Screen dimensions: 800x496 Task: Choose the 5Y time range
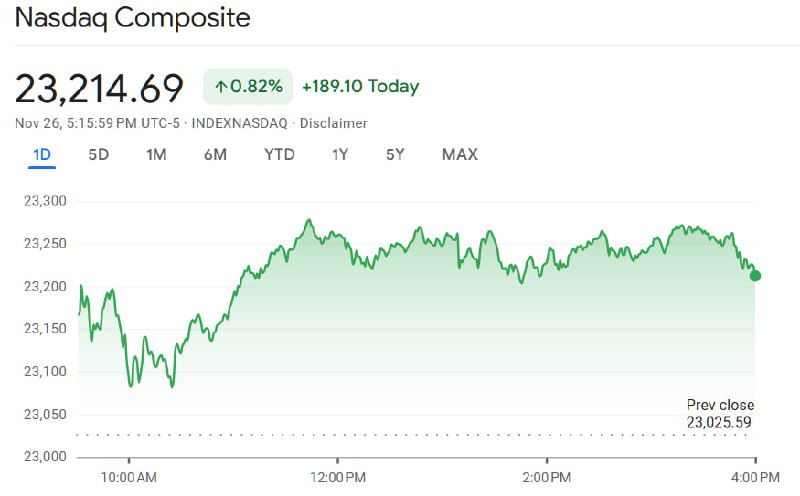(395, 155)
